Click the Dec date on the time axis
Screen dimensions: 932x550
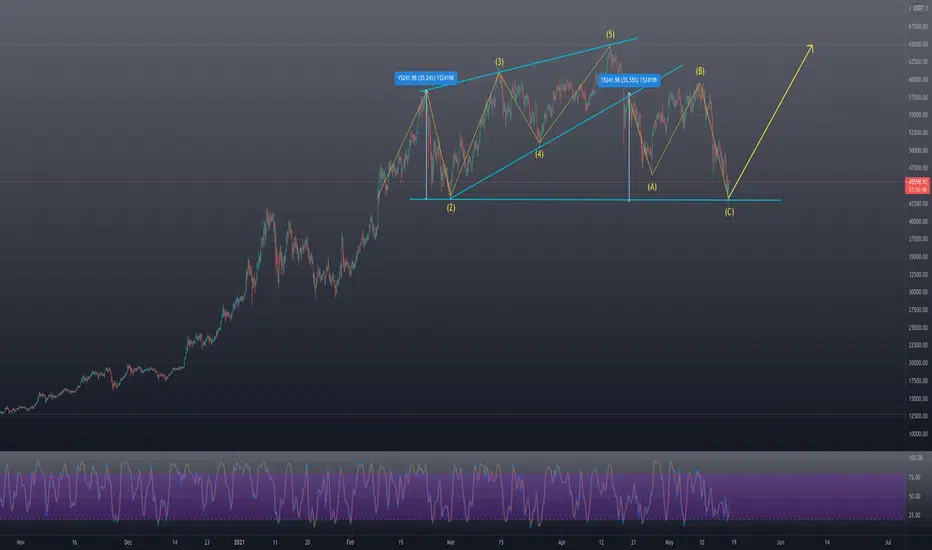128,542
